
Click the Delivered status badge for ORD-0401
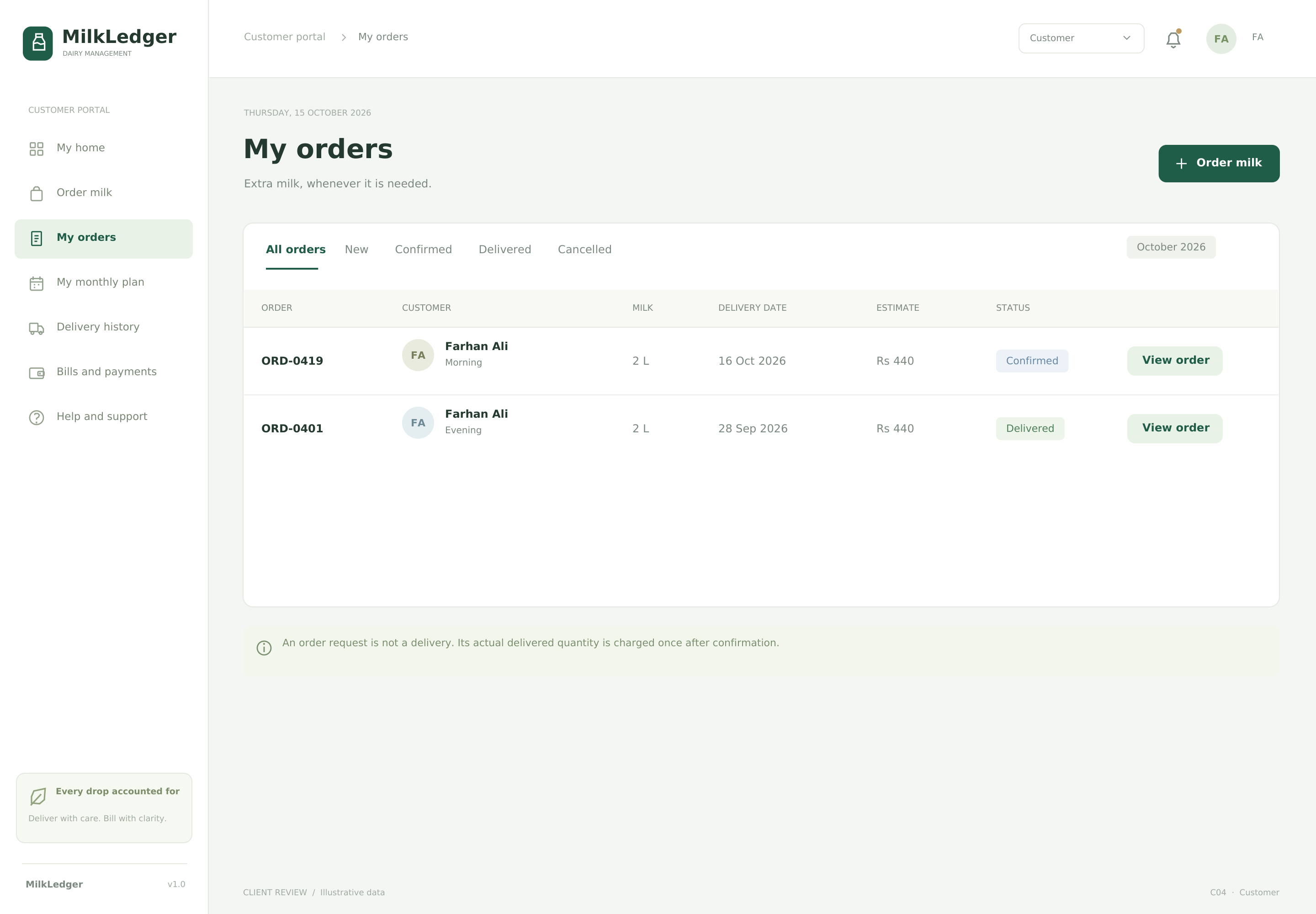pos(1029,428)
